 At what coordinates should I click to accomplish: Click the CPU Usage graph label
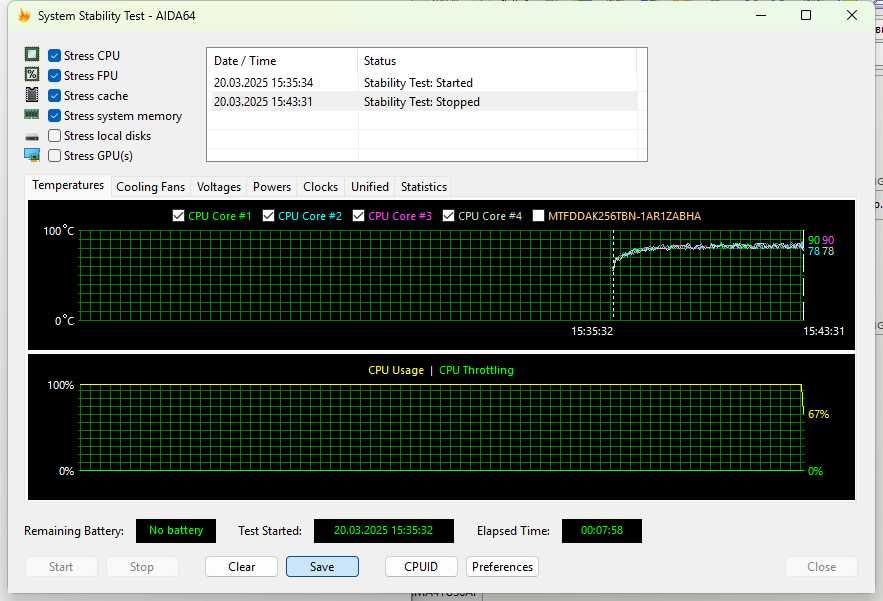point(396,370)
